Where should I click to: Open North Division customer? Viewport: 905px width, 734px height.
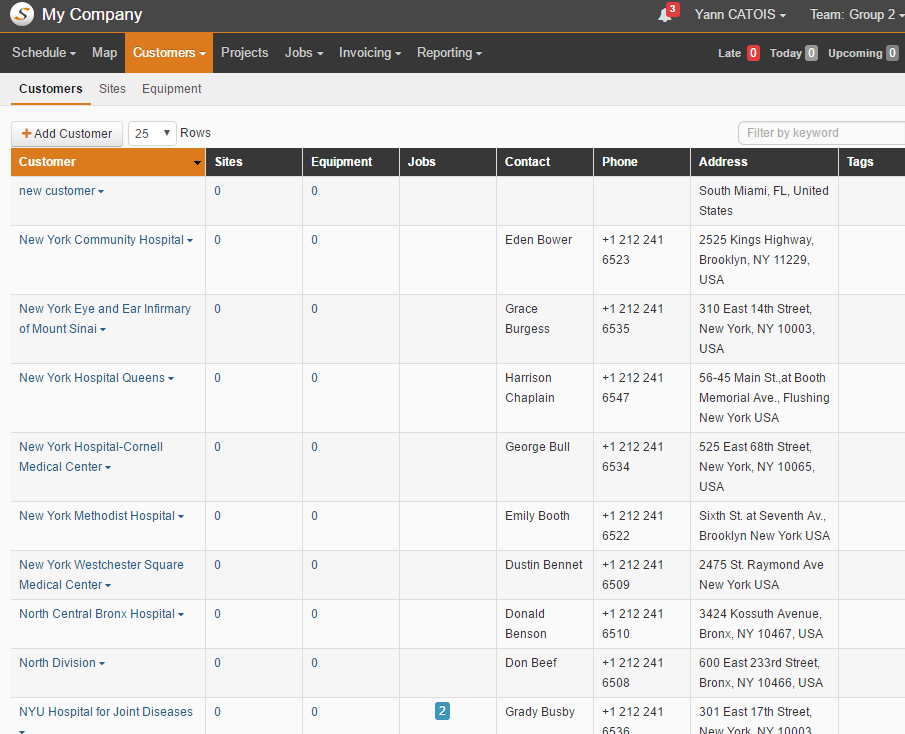pos(58,663)
